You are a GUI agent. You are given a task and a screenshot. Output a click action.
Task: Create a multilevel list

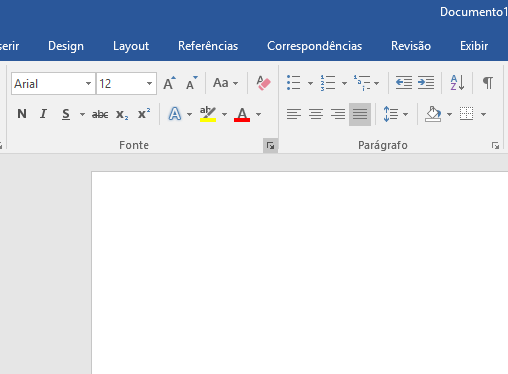pos(362,83)
